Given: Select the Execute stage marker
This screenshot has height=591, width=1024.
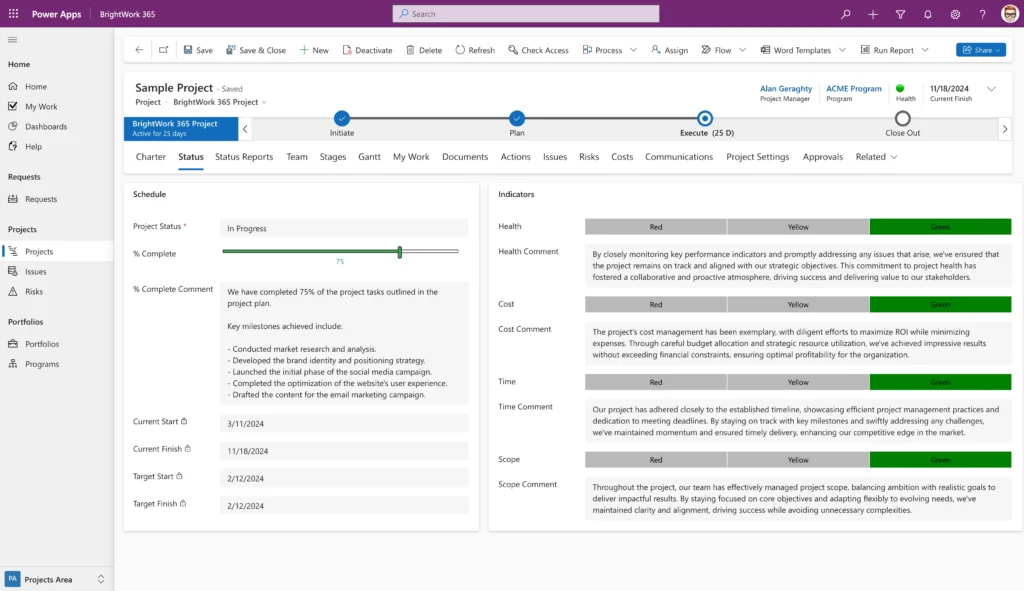Looking at the screenshot, I should tap(705, 118).
